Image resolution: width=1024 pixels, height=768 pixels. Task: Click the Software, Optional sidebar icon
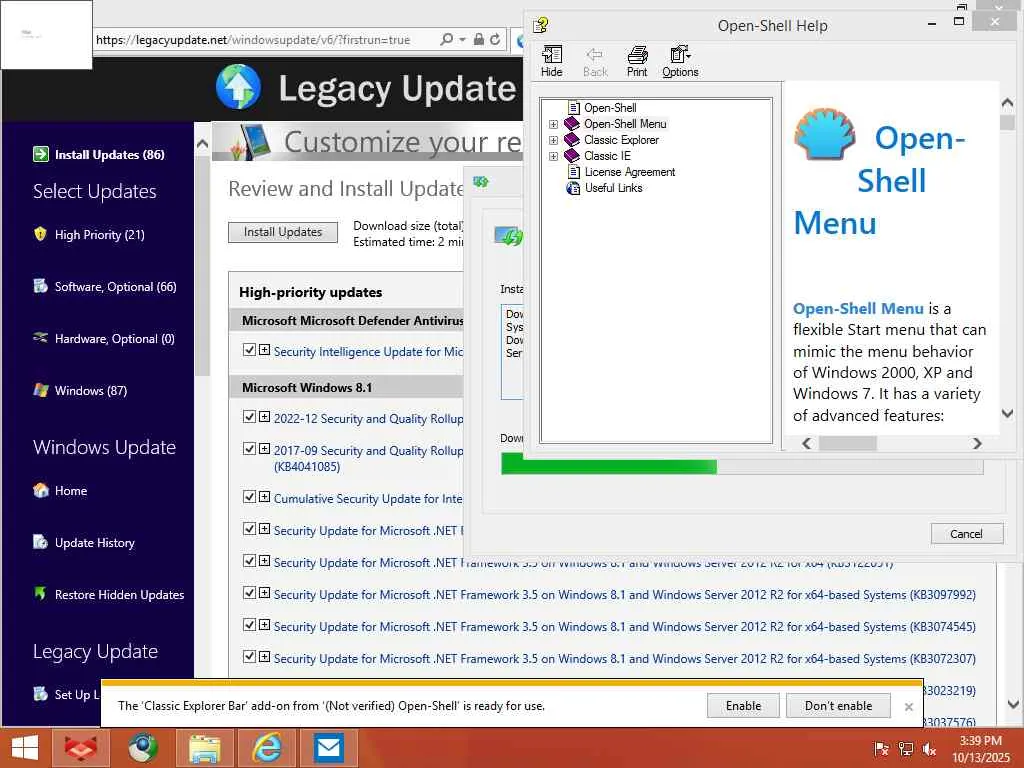coord(40,286)
